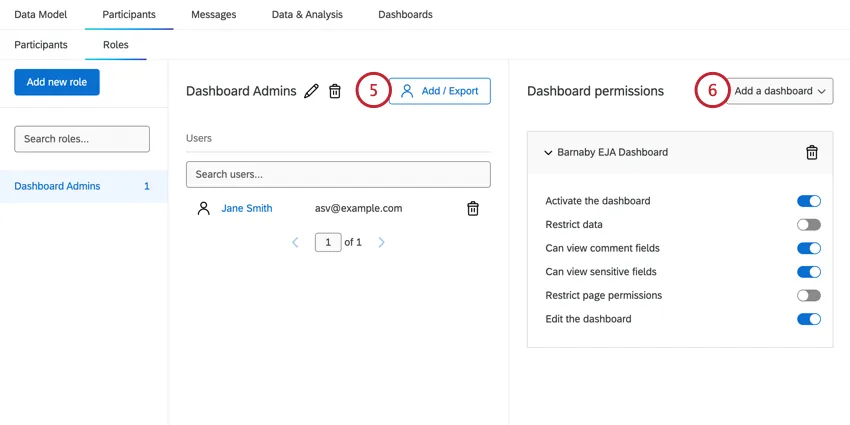Go to the previous users page arrow
850x425 pixels.
point(295,242)
